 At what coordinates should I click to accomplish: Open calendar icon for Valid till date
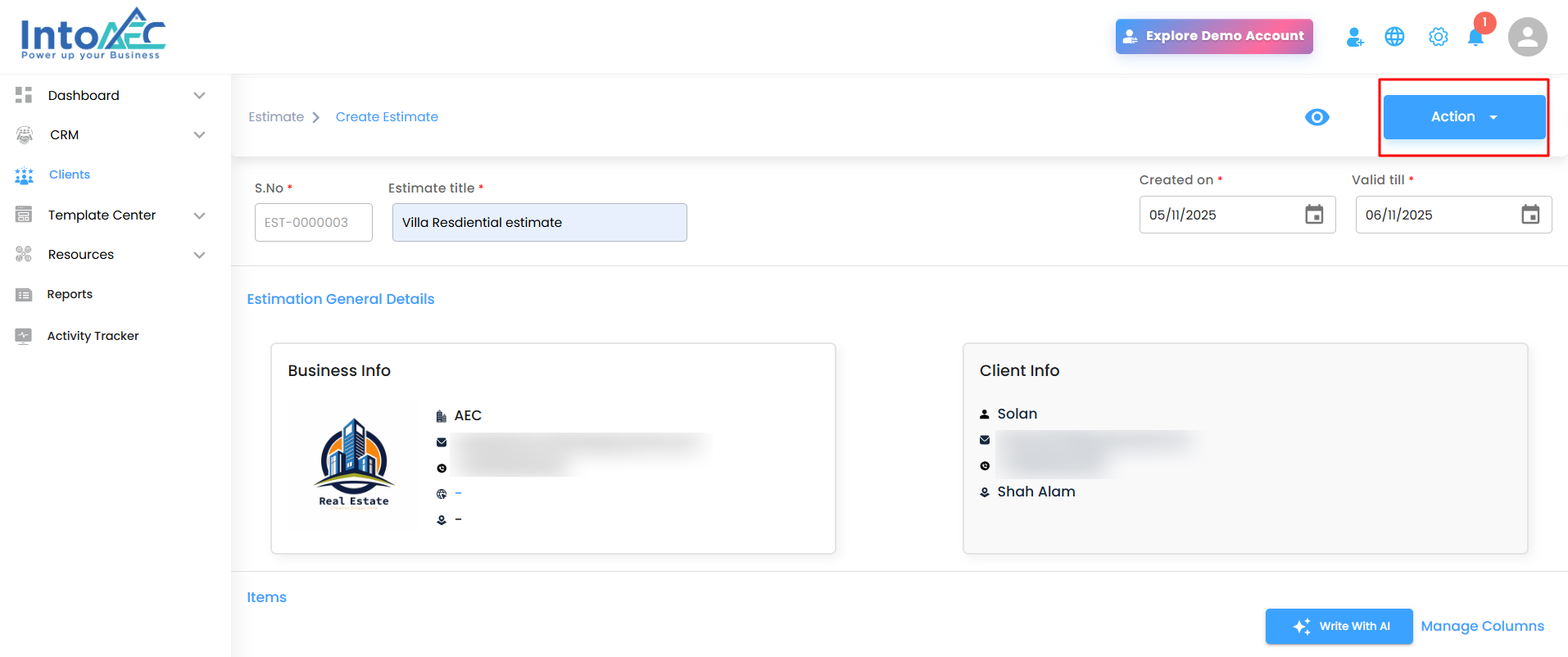1529,215
